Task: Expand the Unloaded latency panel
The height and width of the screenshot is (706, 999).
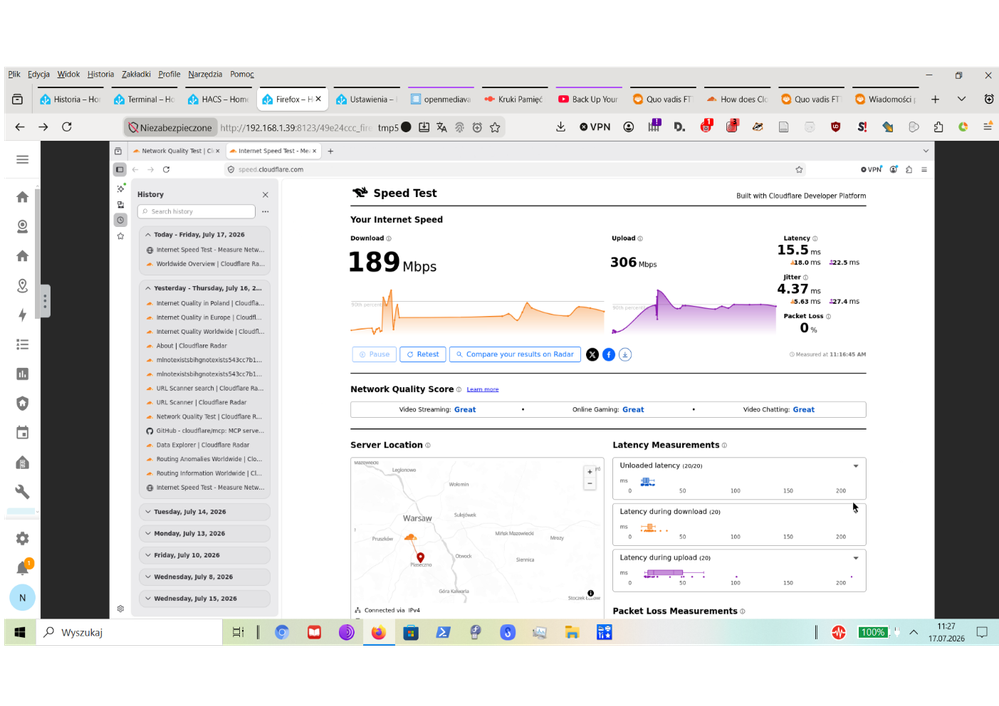Action: [x=856, y=466]
